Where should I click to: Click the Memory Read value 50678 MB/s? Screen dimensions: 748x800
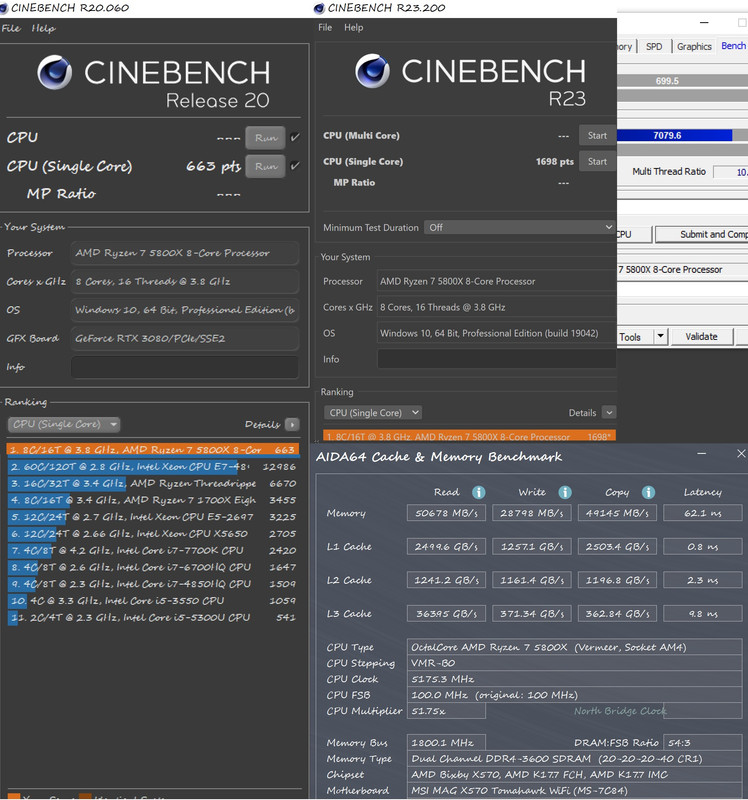[446, 513]
